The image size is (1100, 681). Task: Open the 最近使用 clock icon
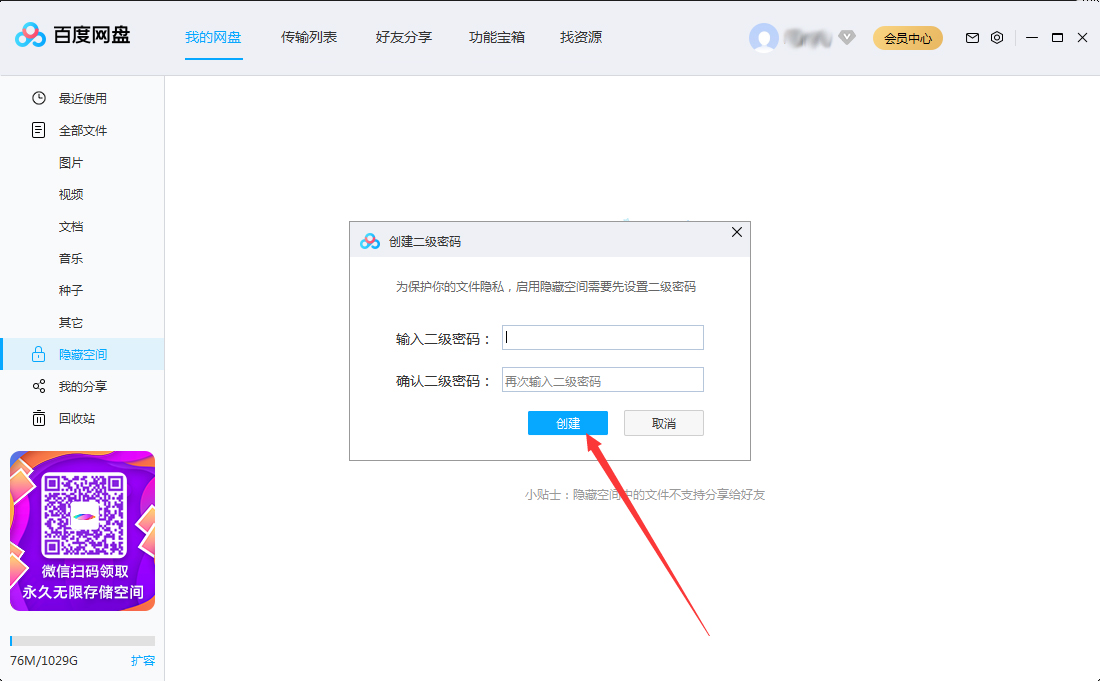point(37,97)
